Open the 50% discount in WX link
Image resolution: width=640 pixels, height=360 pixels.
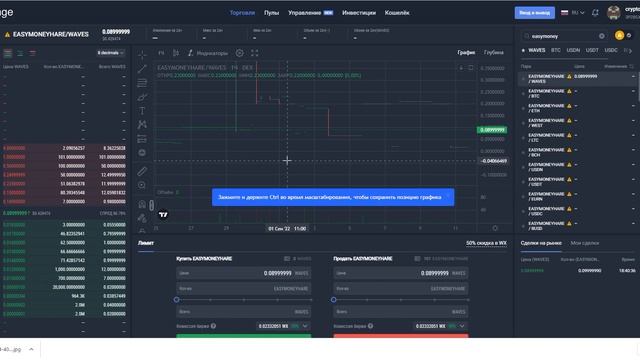pos(486,243)
